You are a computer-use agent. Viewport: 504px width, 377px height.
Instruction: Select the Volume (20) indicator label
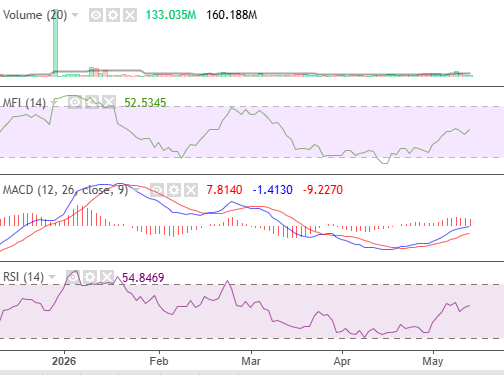35,15
